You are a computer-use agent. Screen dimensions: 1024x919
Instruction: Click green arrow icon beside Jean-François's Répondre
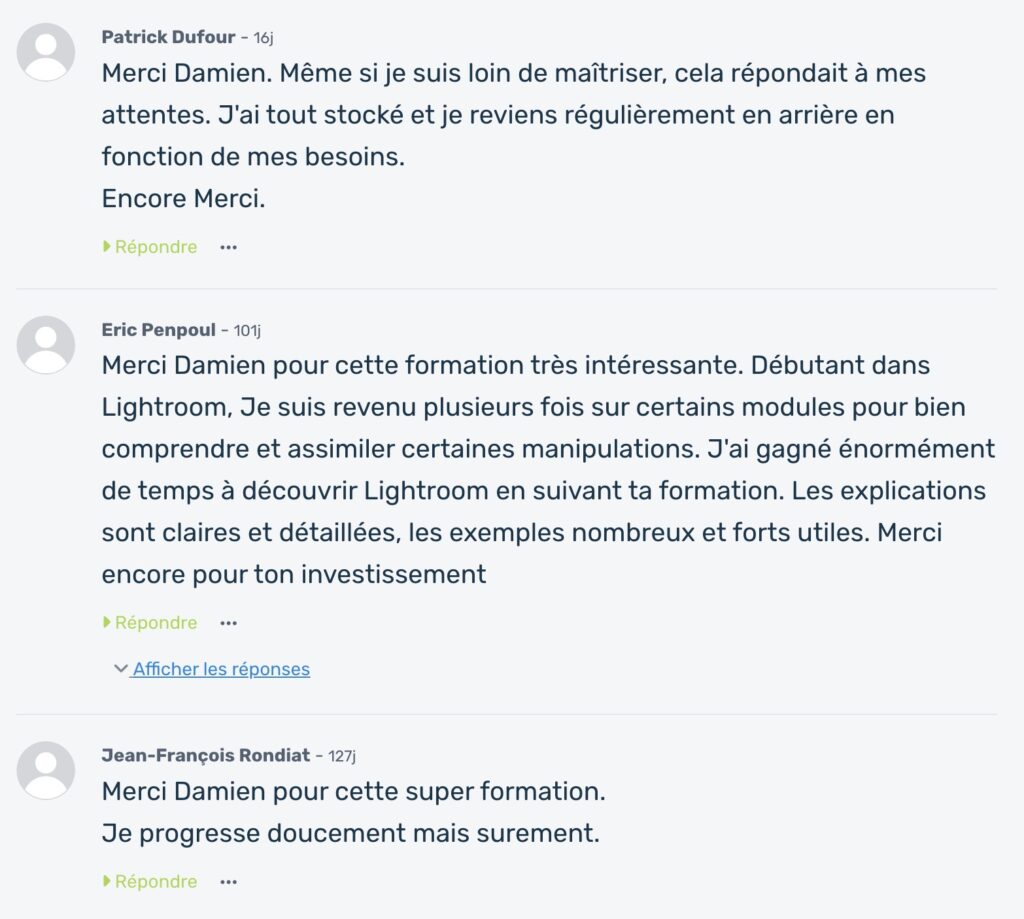point(105,881)
